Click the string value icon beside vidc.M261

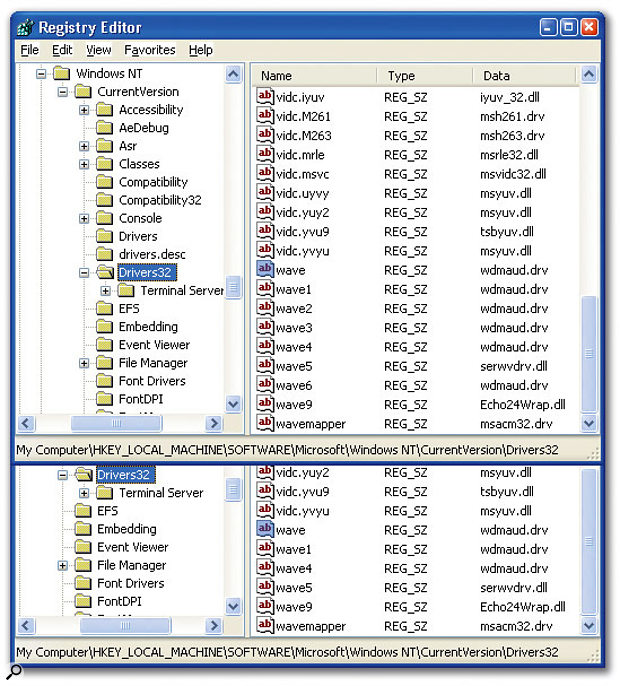point(265,116)
